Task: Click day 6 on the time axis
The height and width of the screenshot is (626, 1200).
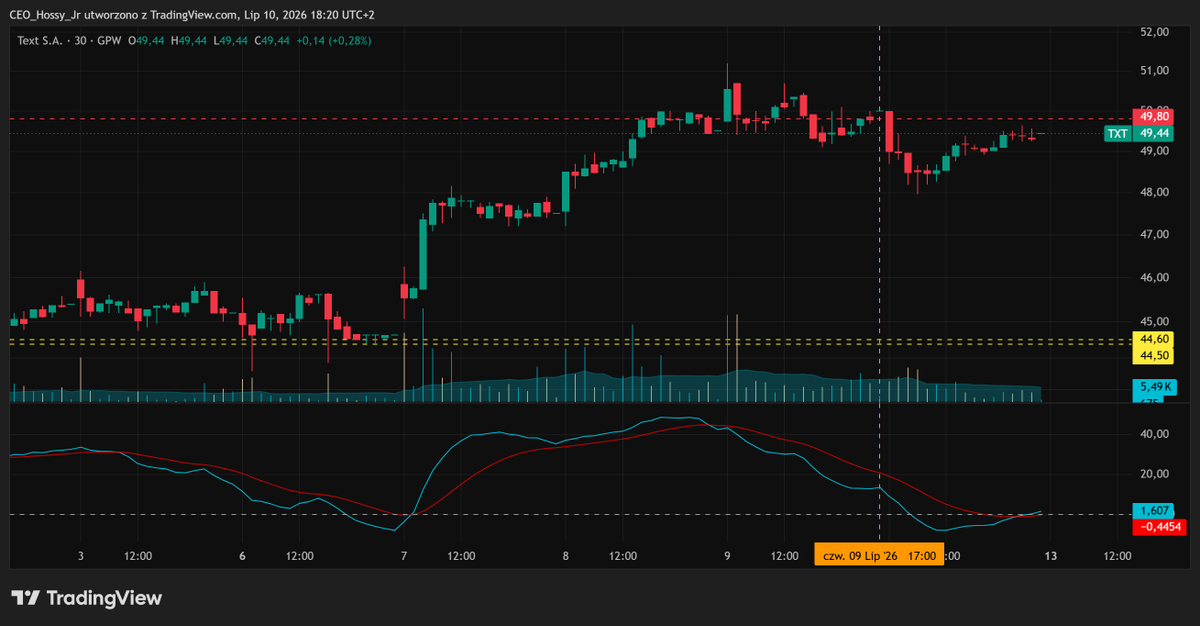Action: pos(243,555)
